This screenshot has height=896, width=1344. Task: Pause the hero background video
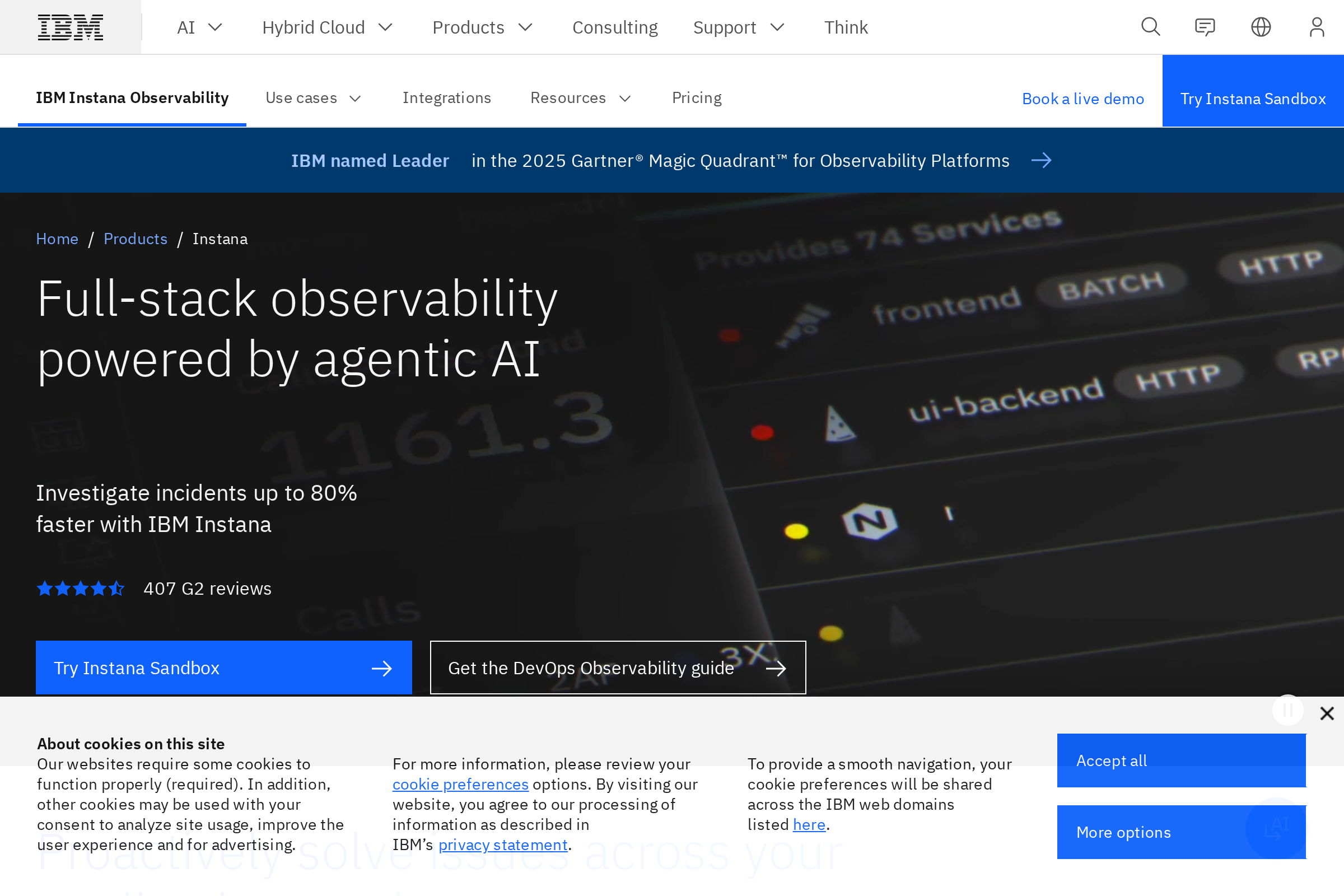(1288, 710)
